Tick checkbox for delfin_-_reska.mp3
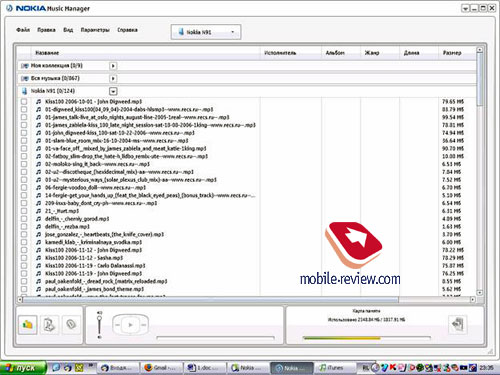Image resolution: width=500 pixels, height=375 pixels. pyautogui.click(x=24, y=226)
